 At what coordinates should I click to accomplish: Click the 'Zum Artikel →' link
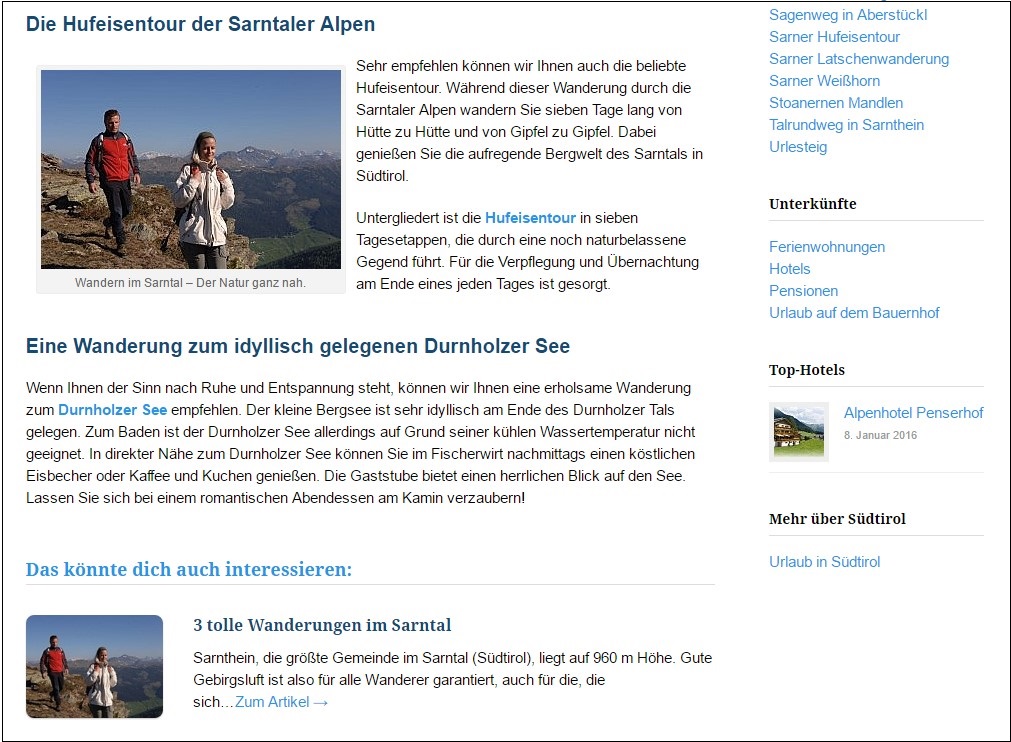[281, 702]
